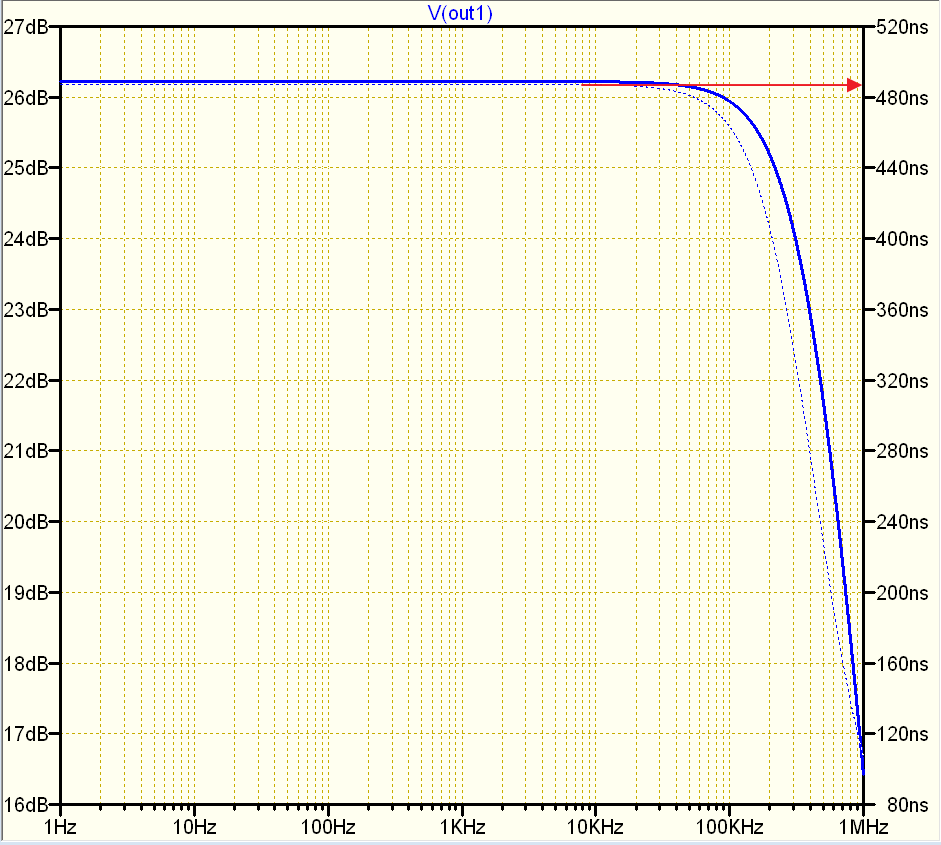This screenshot has width=941, height=845.
Task: Click the 520ns right axis label
Action: click(902, 27)
